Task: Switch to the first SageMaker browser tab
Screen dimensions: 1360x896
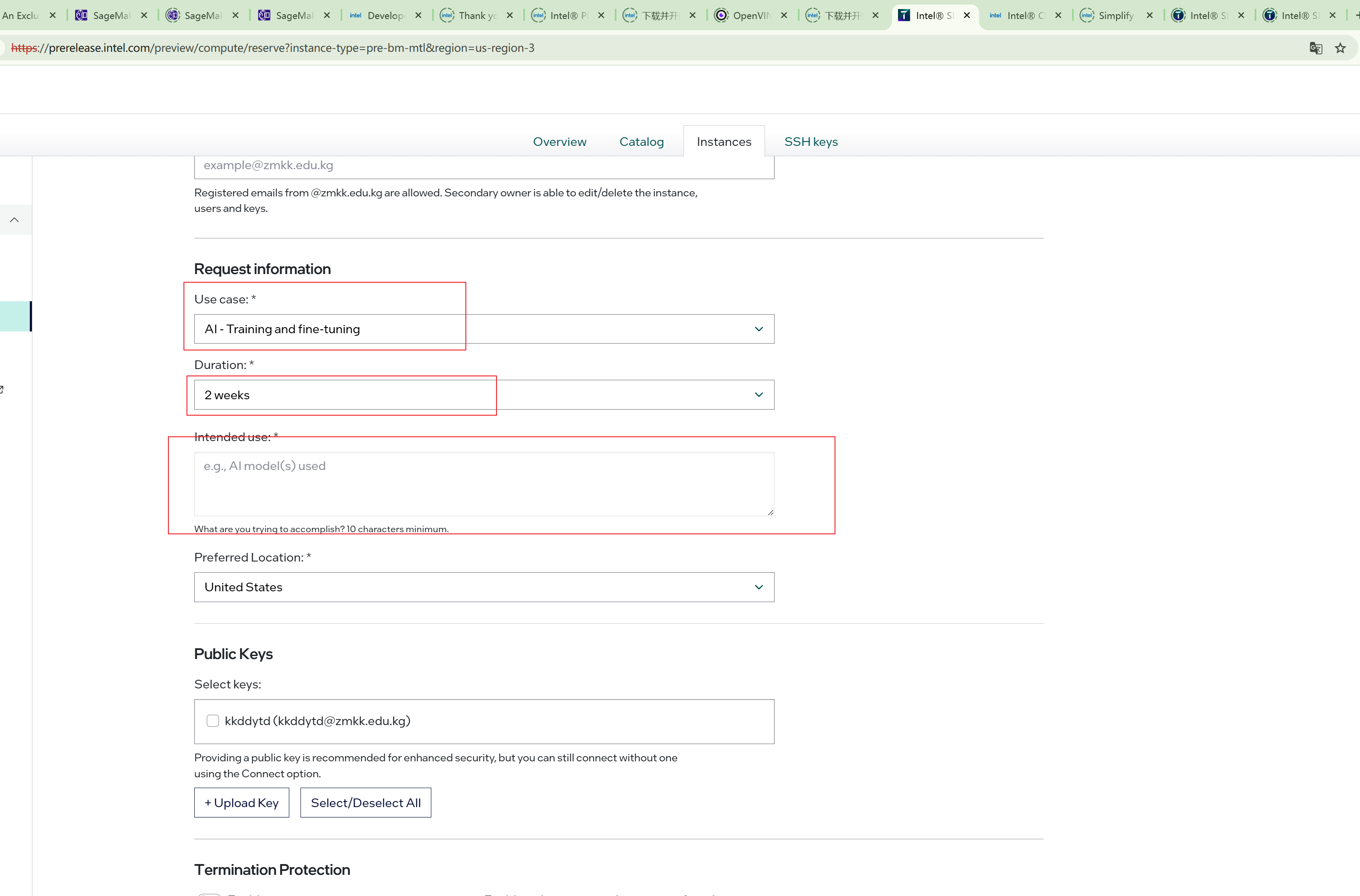Action: click(111, 16)
